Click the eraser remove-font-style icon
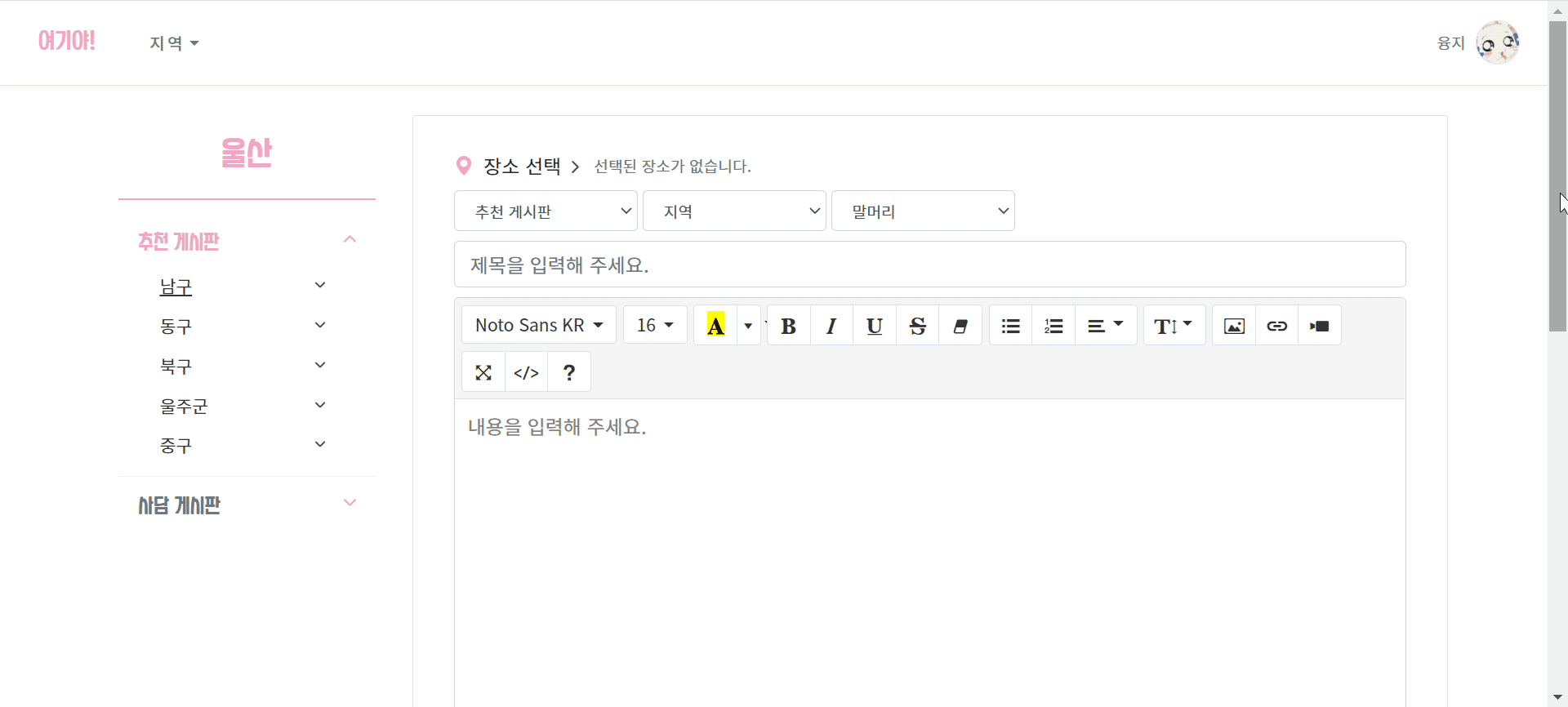Screen dimensions: 1568x707 [960, 326]
